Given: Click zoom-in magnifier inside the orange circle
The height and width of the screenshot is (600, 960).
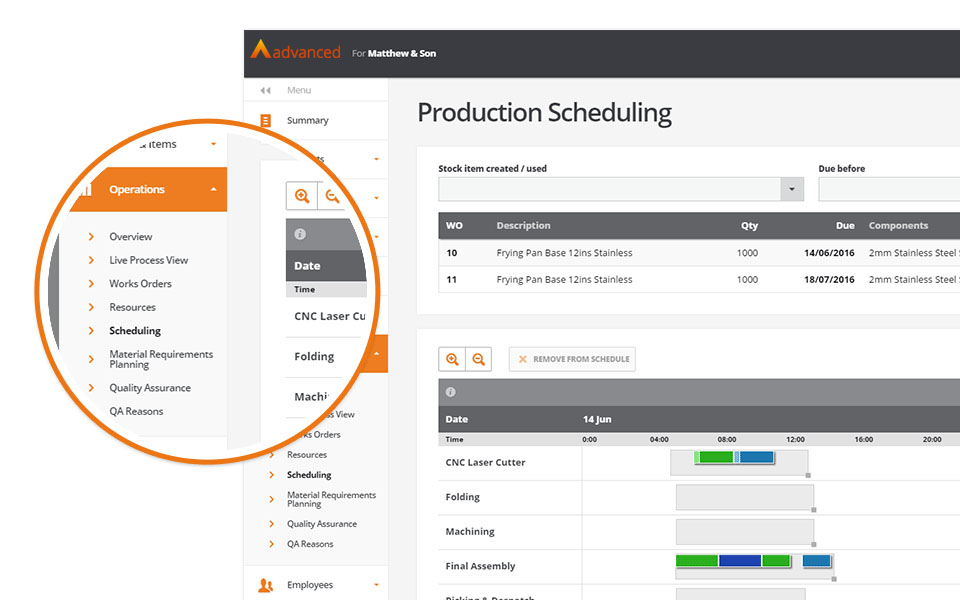Looking at the screenshot, I should coord(302,196).
